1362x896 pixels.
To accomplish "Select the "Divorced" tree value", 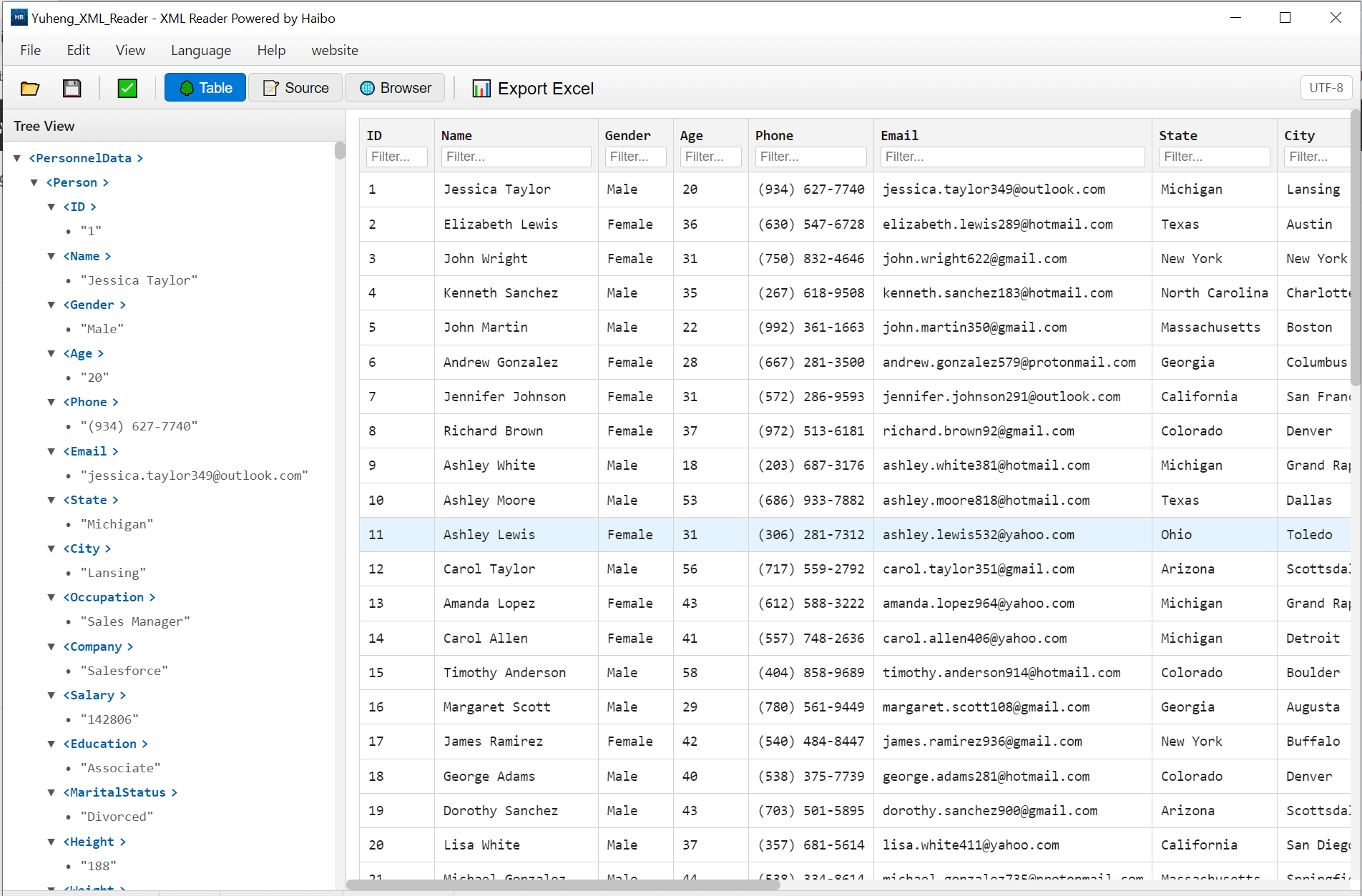I will coord(117,817).
